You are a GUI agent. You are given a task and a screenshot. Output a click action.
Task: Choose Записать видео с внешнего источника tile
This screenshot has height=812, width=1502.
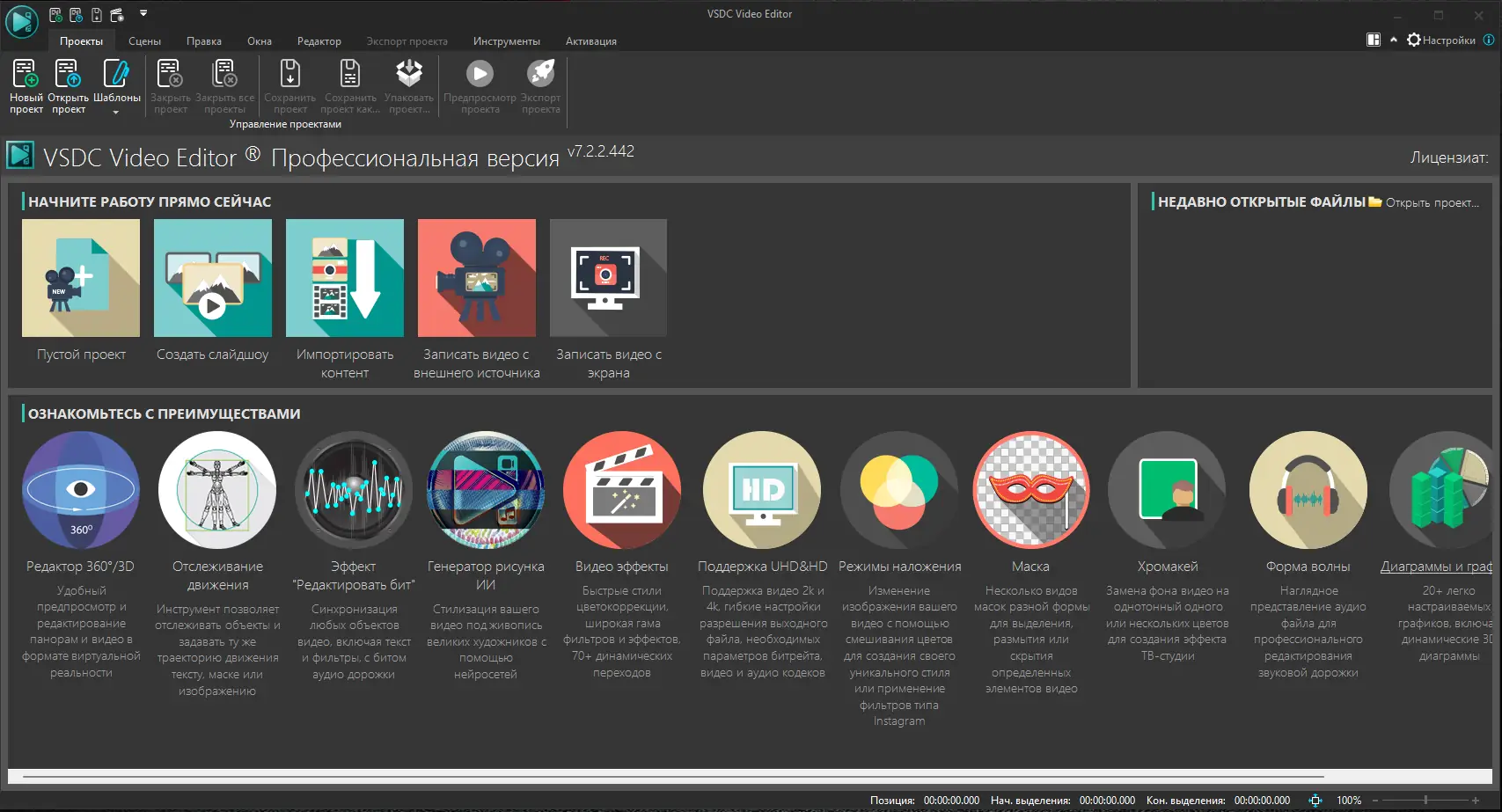click(x=477, y=299)
